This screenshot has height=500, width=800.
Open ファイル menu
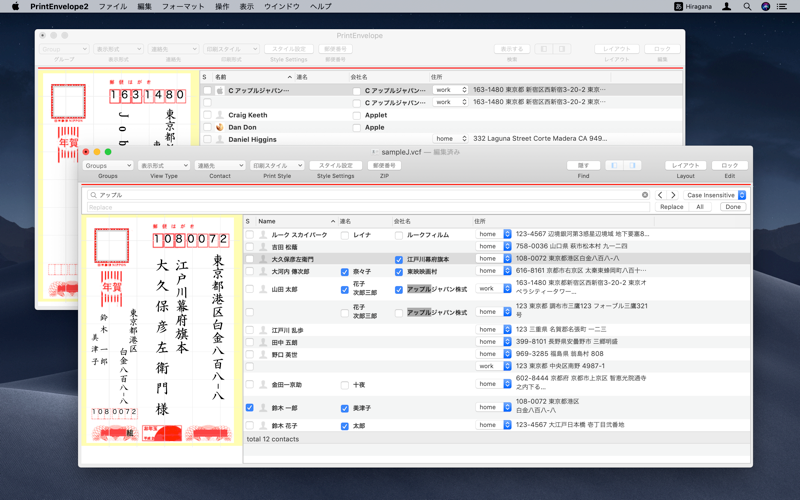coord(113,7)
